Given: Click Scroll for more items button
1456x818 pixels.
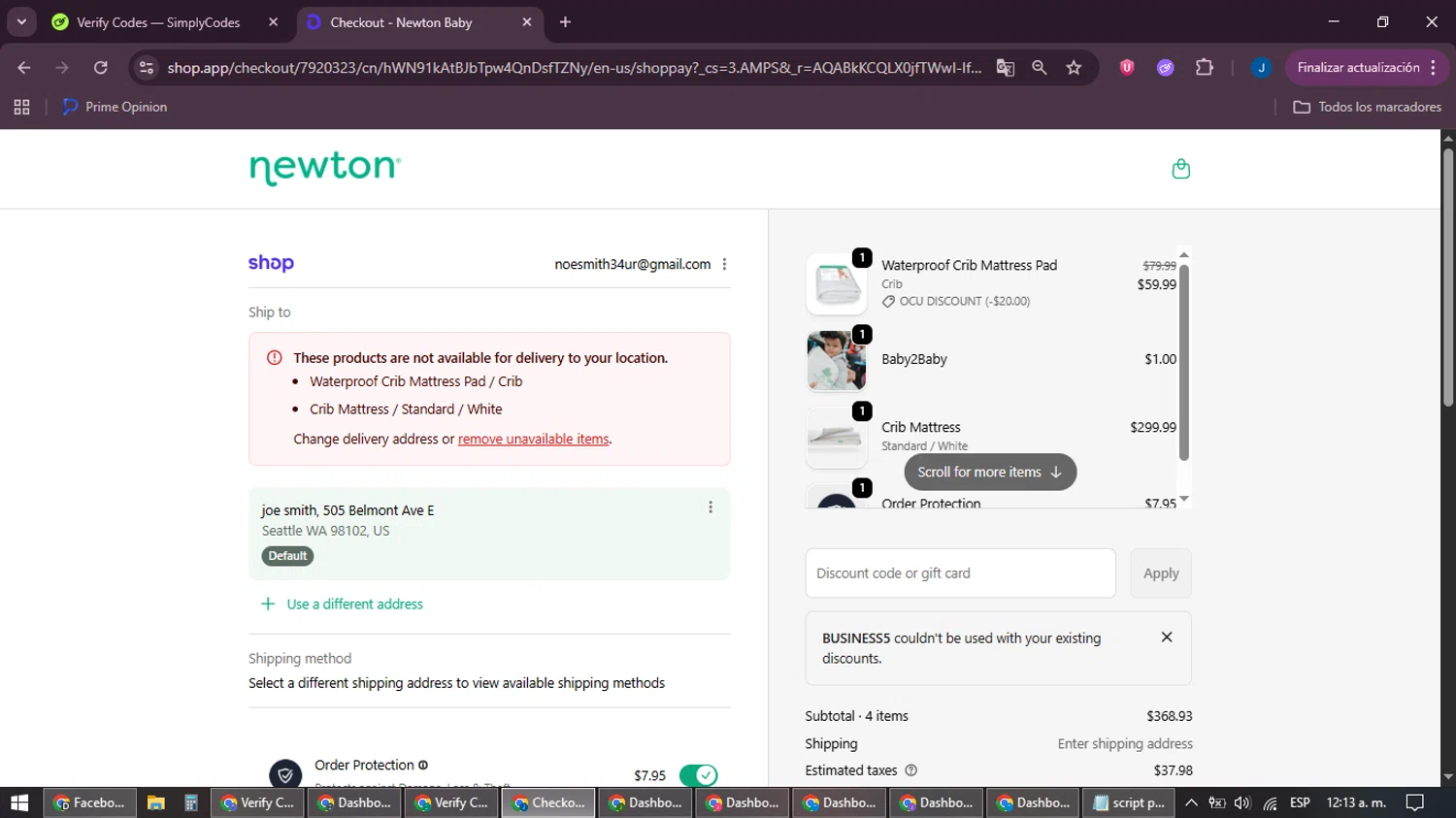Looking at the screenshot, I should [x=990, y=472].
